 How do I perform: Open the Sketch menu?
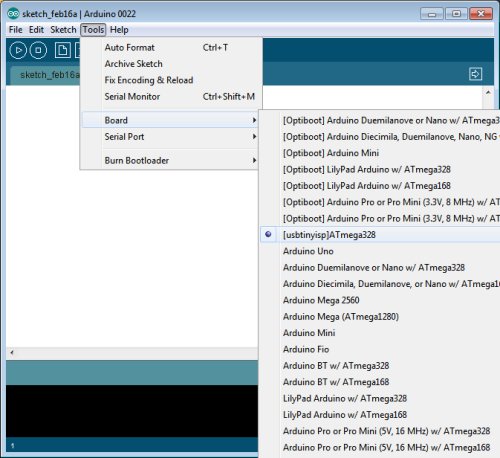coord(63,30)
